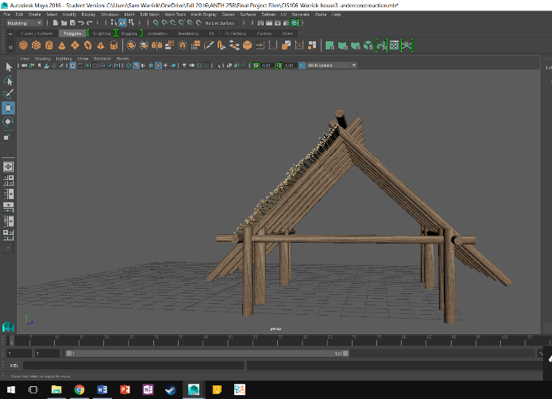Create a polygon cone from the shelf

tap(62, 45)
